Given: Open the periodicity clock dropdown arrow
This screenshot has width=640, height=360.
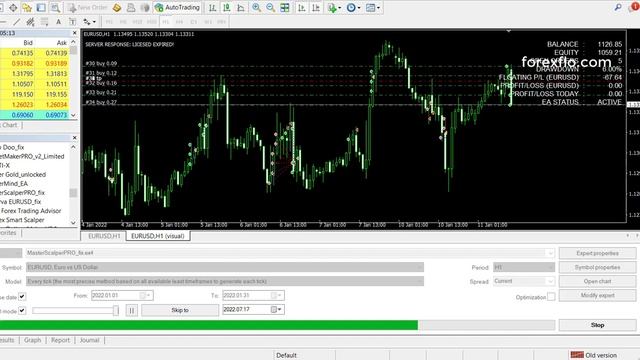Looking at the screenshot, I should 359,8.
